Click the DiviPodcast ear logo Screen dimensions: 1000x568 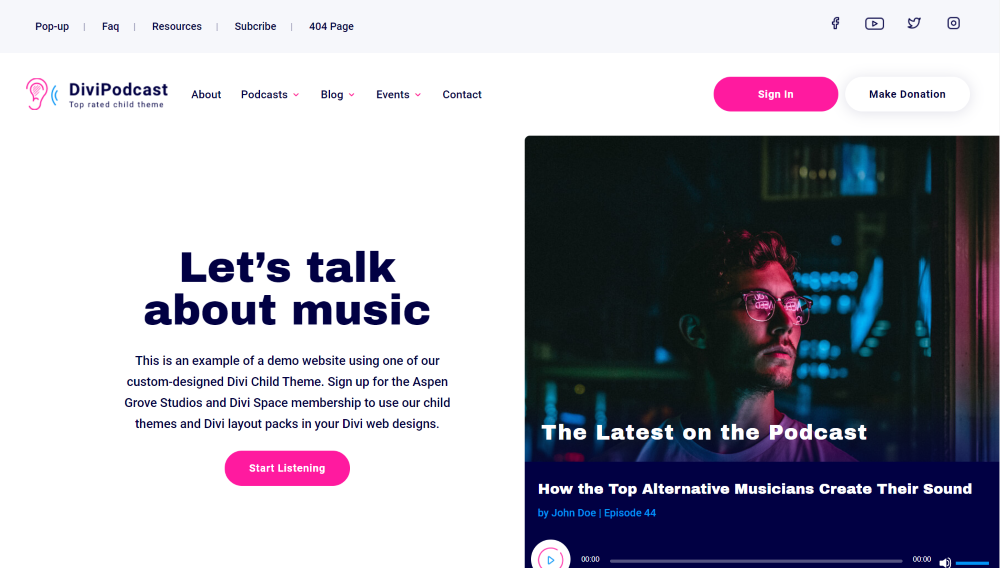(41, 94)
